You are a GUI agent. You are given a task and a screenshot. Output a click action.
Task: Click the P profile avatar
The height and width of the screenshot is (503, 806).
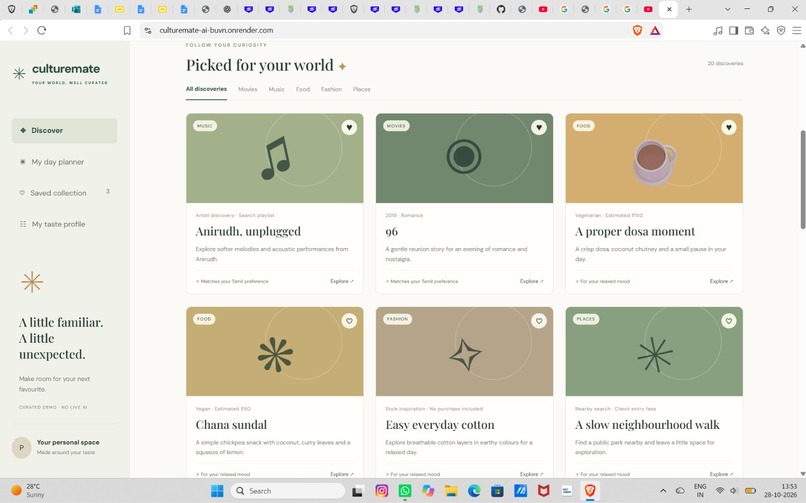pyautogui.click(x=22, y=448)
